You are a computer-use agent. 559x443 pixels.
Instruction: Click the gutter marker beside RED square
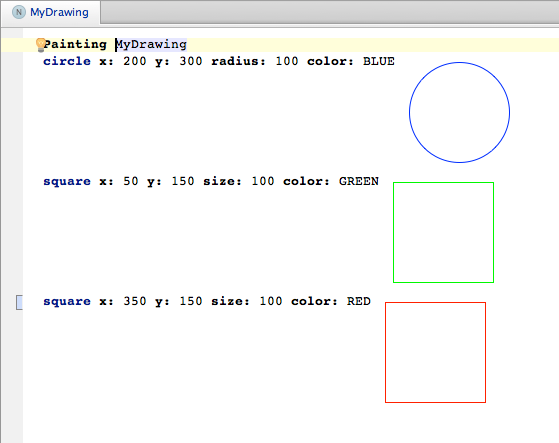click(19, 302)
